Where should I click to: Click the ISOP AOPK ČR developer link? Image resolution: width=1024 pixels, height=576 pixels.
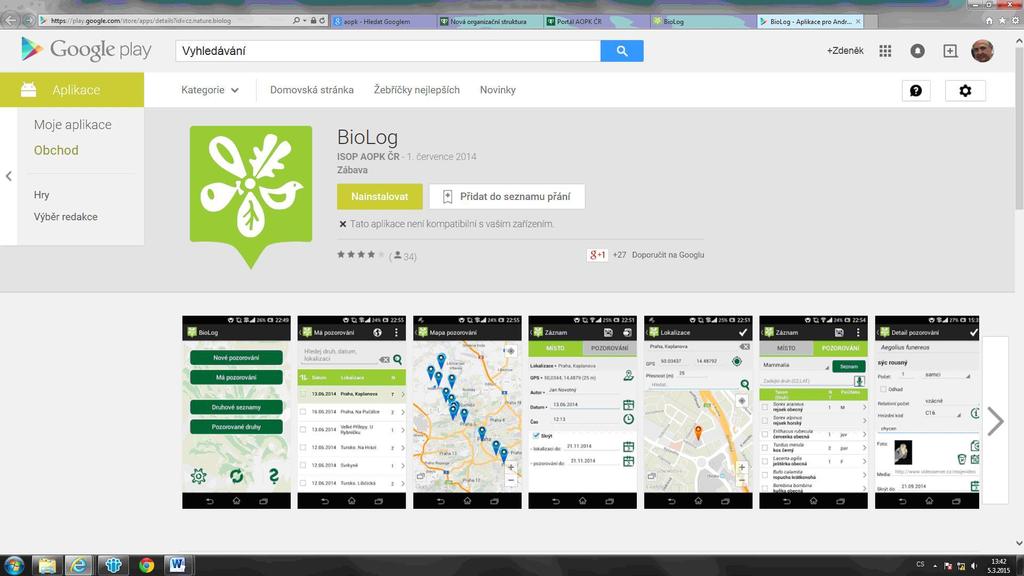point(368,157)
